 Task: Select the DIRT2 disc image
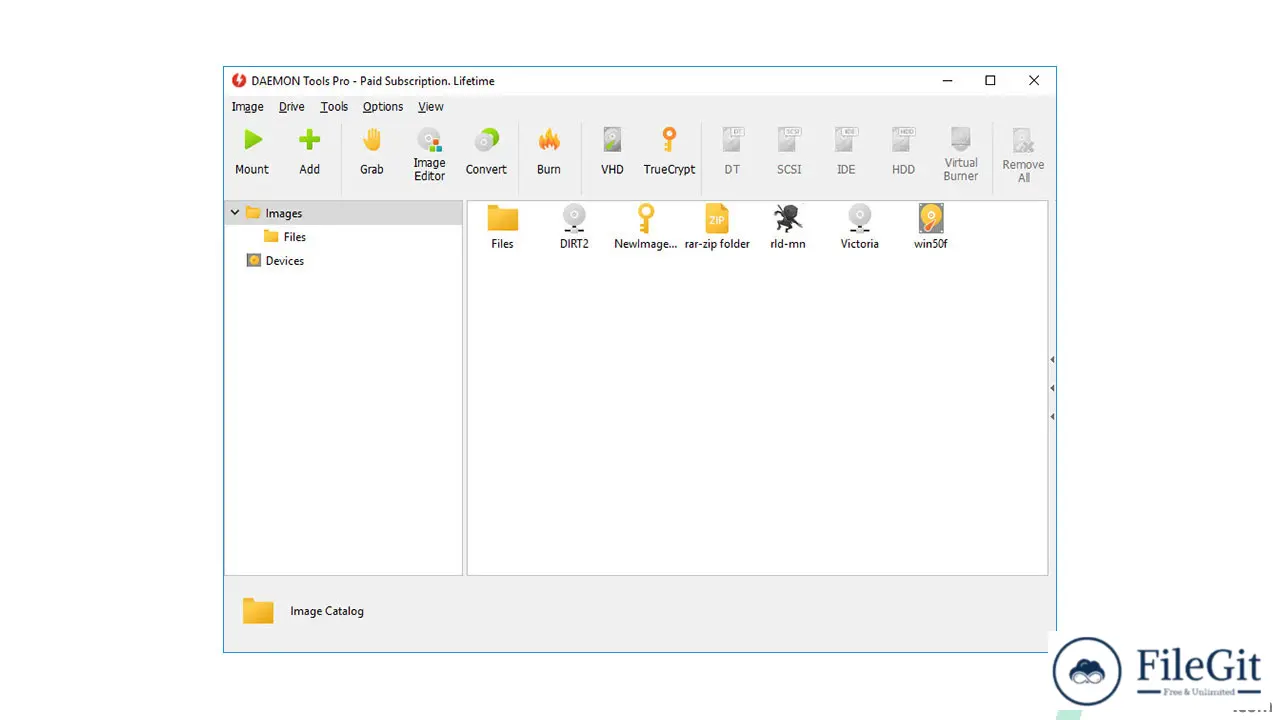[574, 227]
